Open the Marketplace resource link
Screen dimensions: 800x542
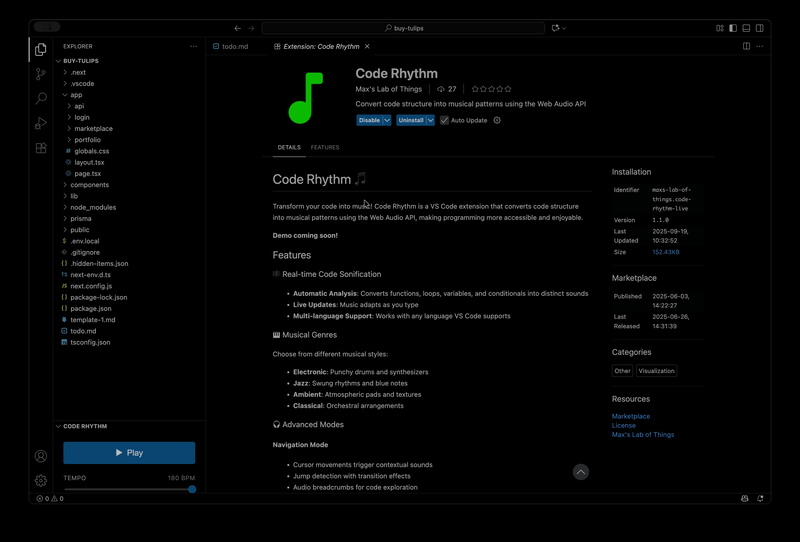click(x=631, y=416)
